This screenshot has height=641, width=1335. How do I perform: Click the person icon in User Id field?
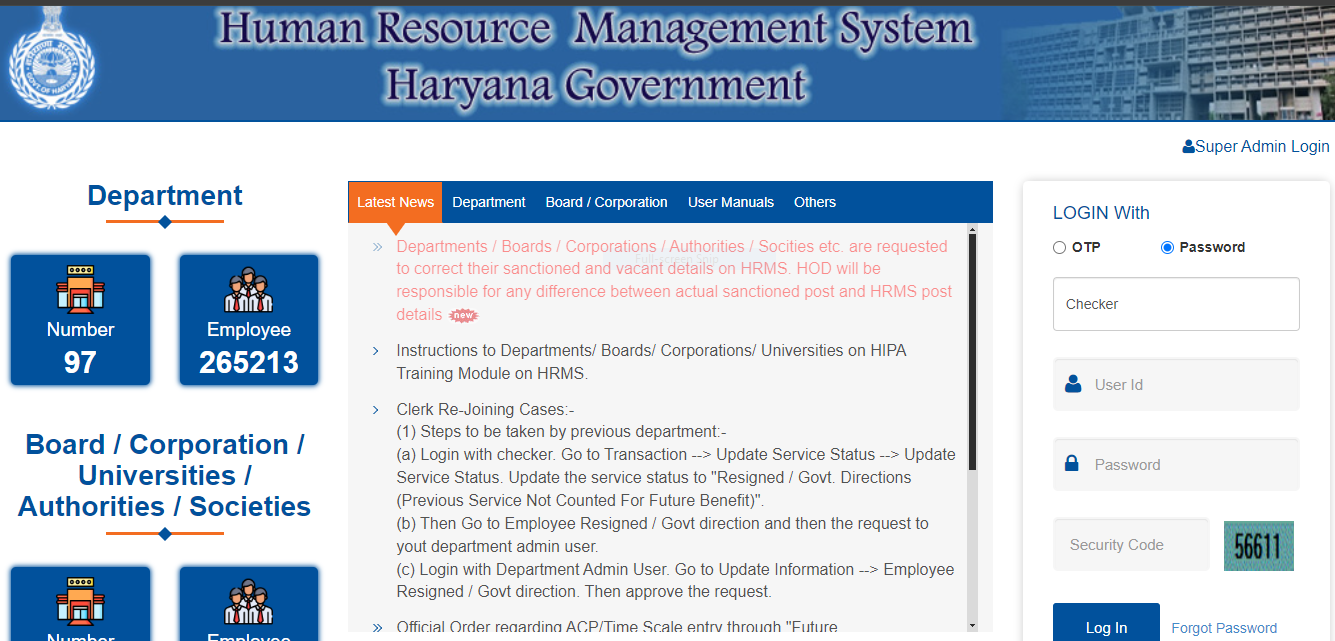tap(1073, 384)
